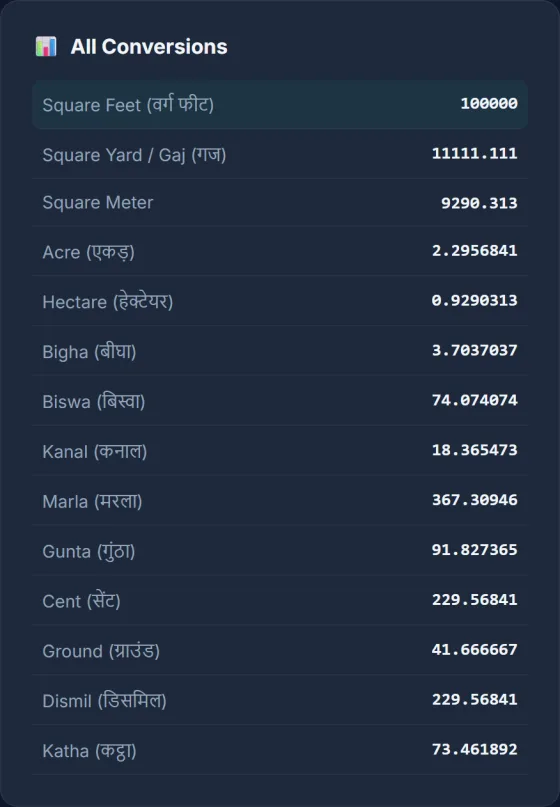Viewport: 560px width, 807px height.
Task: Select the Dismil (डिसमिल) label
Action: point(104,701)
